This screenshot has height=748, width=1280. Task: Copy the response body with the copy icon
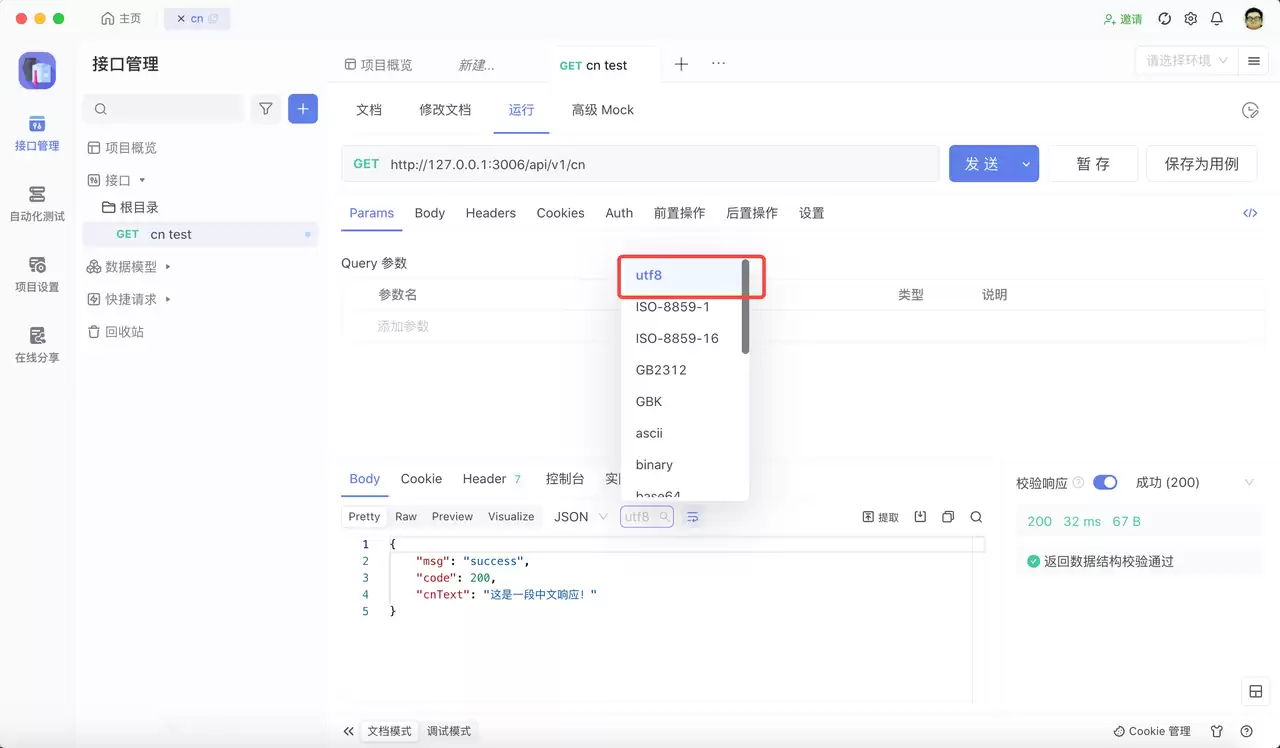(x=948, y=517)
